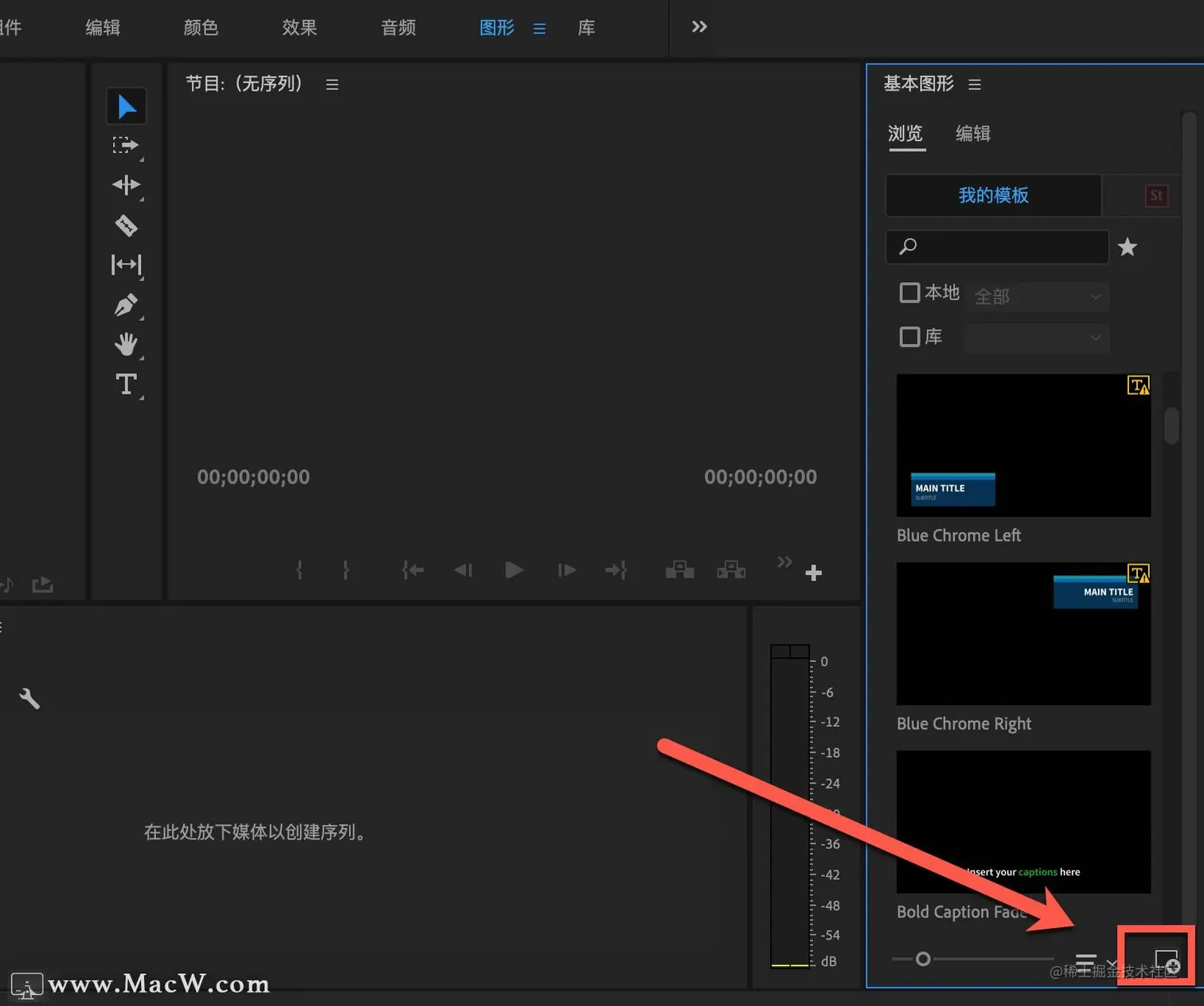Step forward one frame
1204x1006 pixels.
(566, 570)
